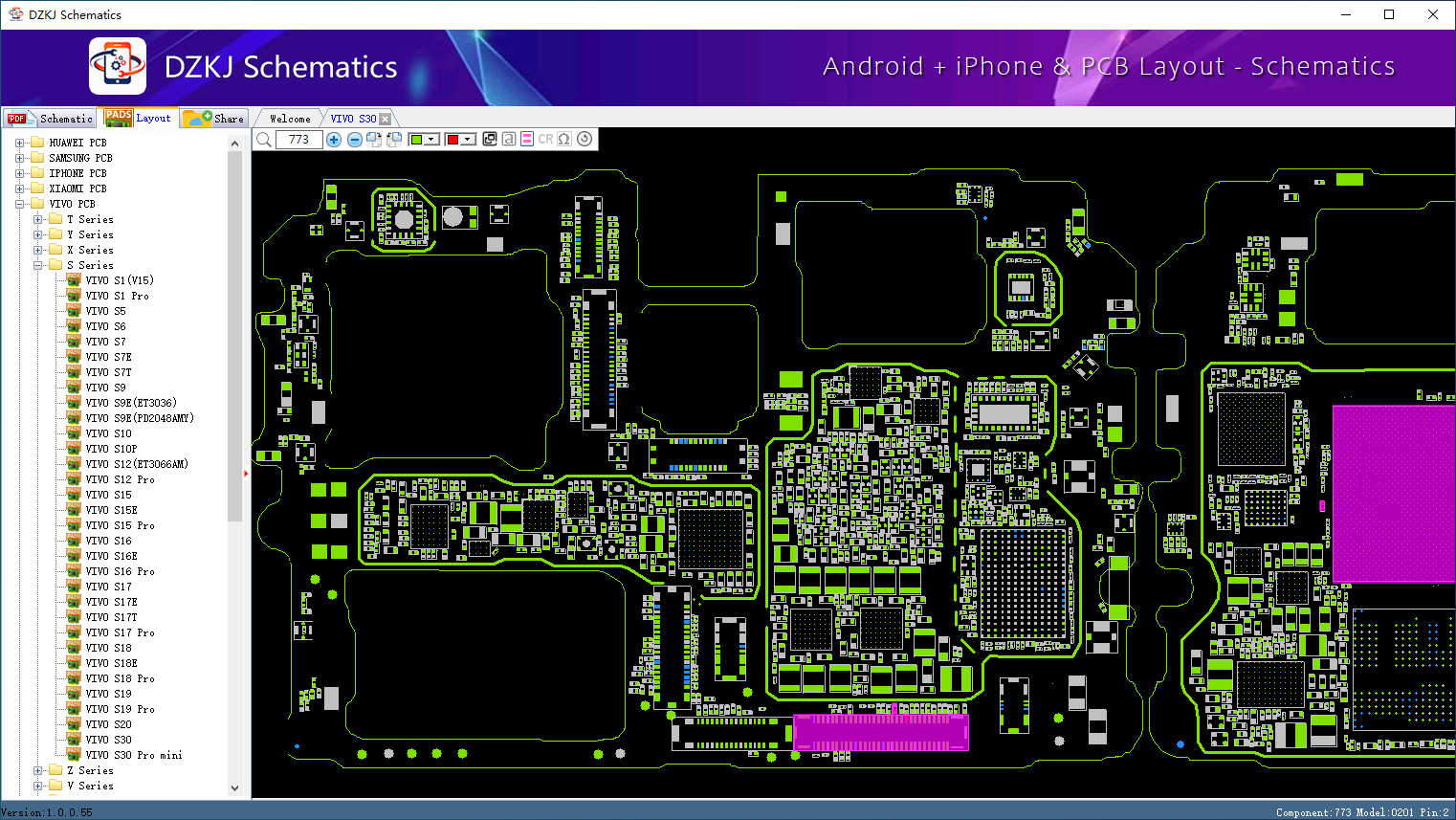The width and height of the screenshot is (1456, 820).
Task: Select the XIAOMI PCB folder icon
Action: (37, 188)
